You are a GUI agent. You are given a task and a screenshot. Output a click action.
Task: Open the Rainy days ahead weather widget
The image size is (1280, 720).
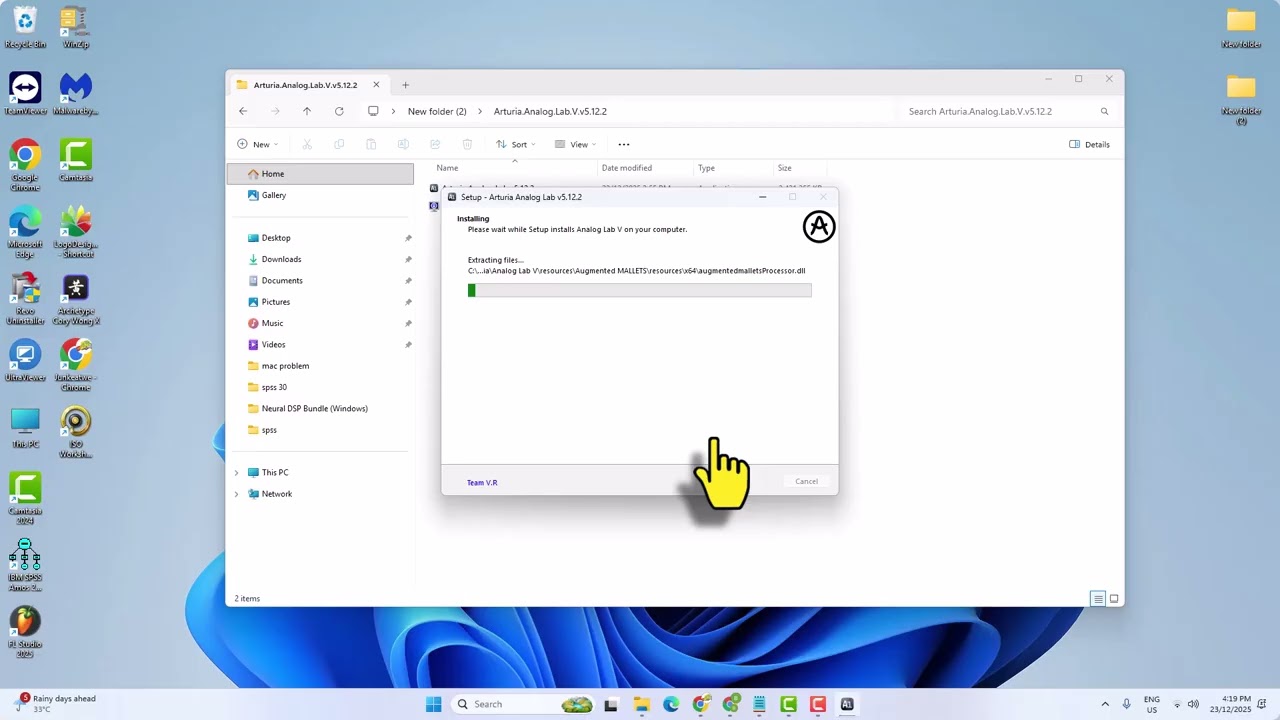click(57, 704)
